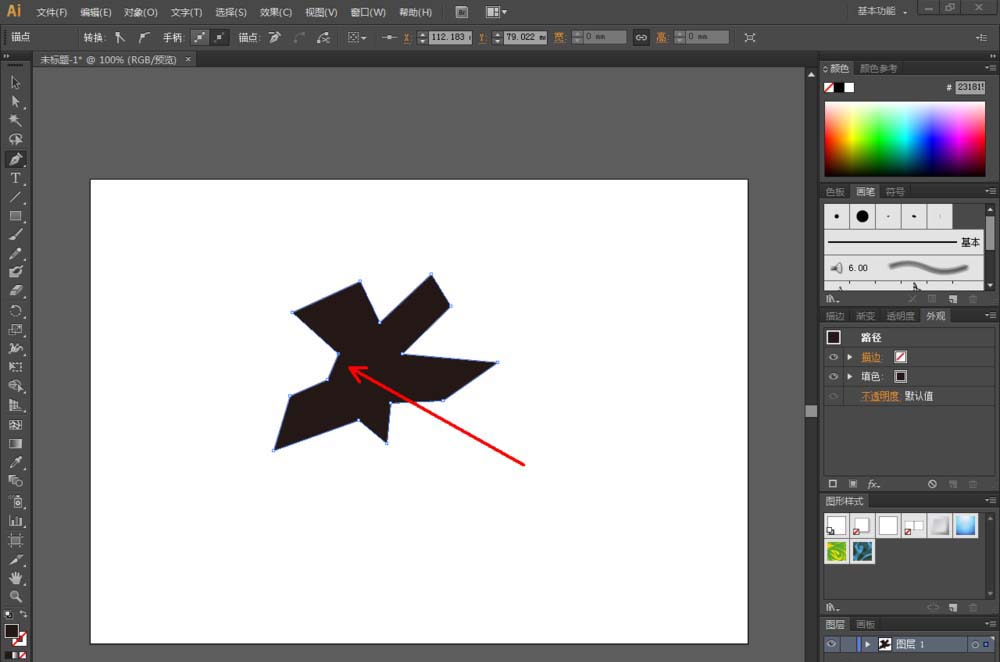Hide layer 图层 1 with eye icon

pyautogui.click(x=831, y=645)
